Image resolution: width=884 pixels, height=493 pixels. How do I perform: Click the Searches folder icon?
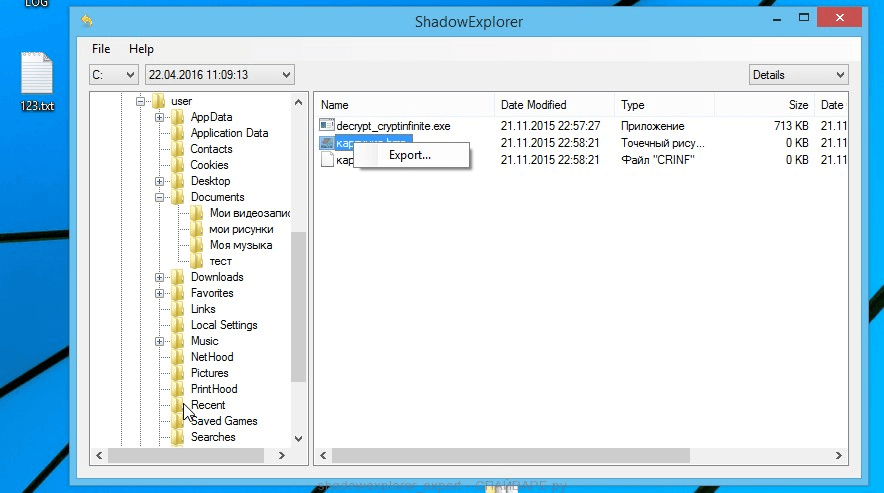pyautogui.click(x=178, y=437)
